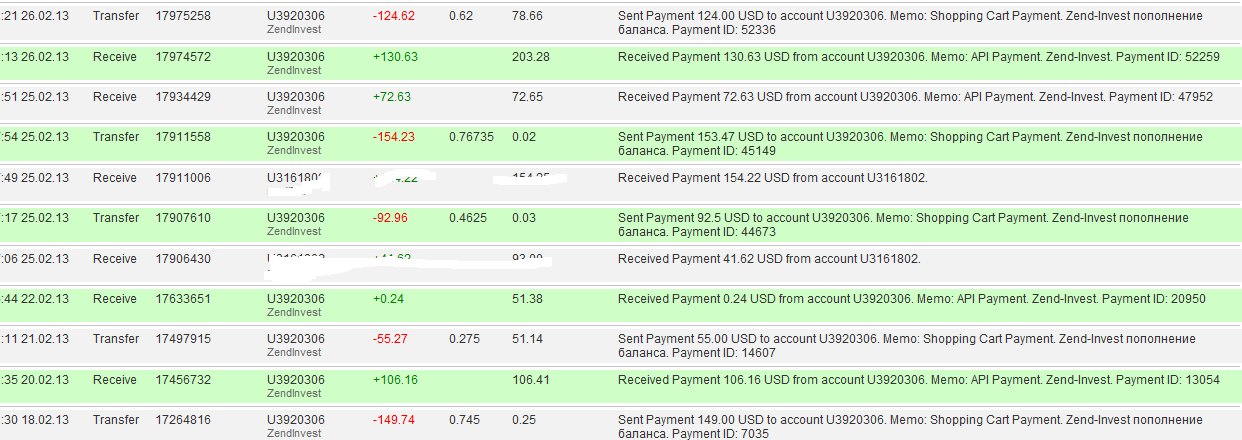This screenshot has width=1242, height=440.
Task: Click the U3920306 account in batch 17633651 row
Action: point(296,299)
